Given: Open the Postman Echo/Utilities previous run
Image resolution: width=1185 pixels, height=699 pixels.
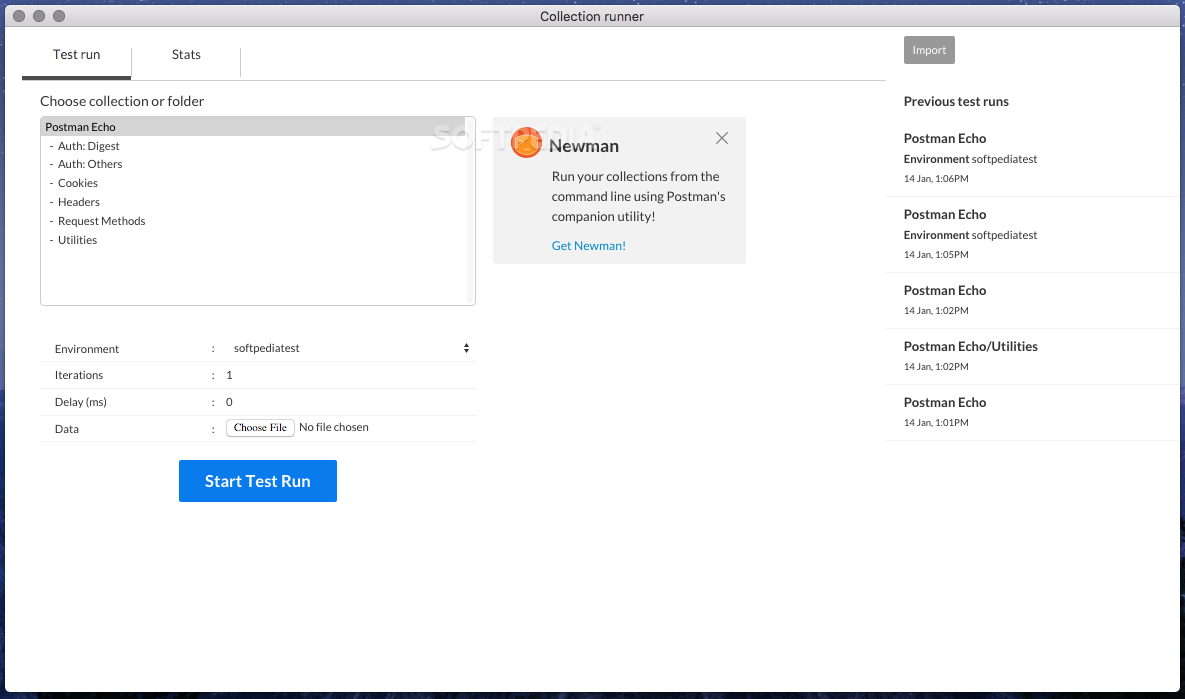Looking at the screenshot, I should (1032, 356).
